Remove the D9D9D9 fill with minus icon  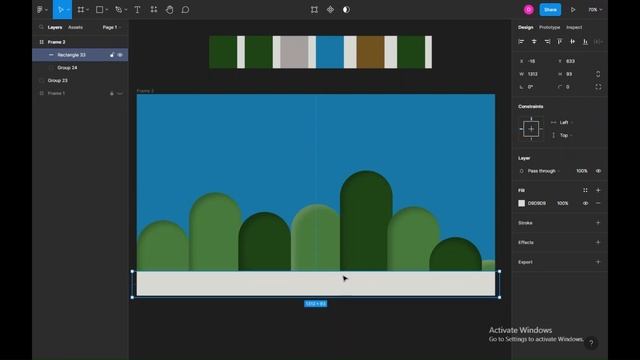point(598,203)
